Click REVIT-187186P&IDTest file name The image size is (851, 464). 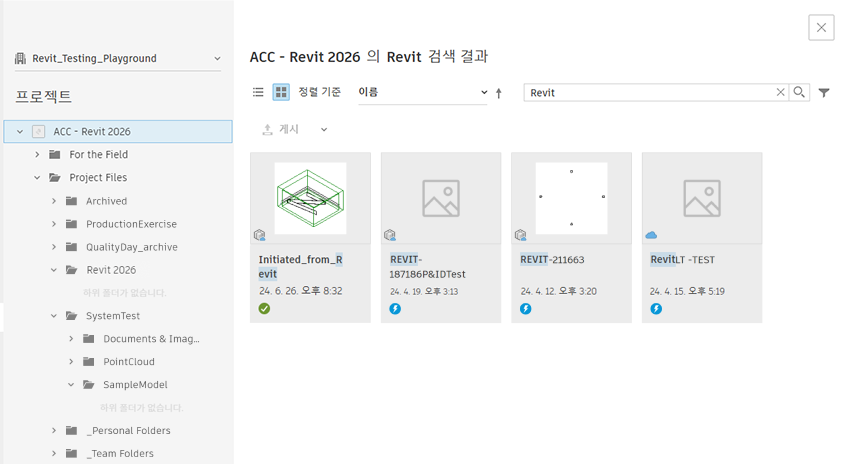click(x=428, y=266)
